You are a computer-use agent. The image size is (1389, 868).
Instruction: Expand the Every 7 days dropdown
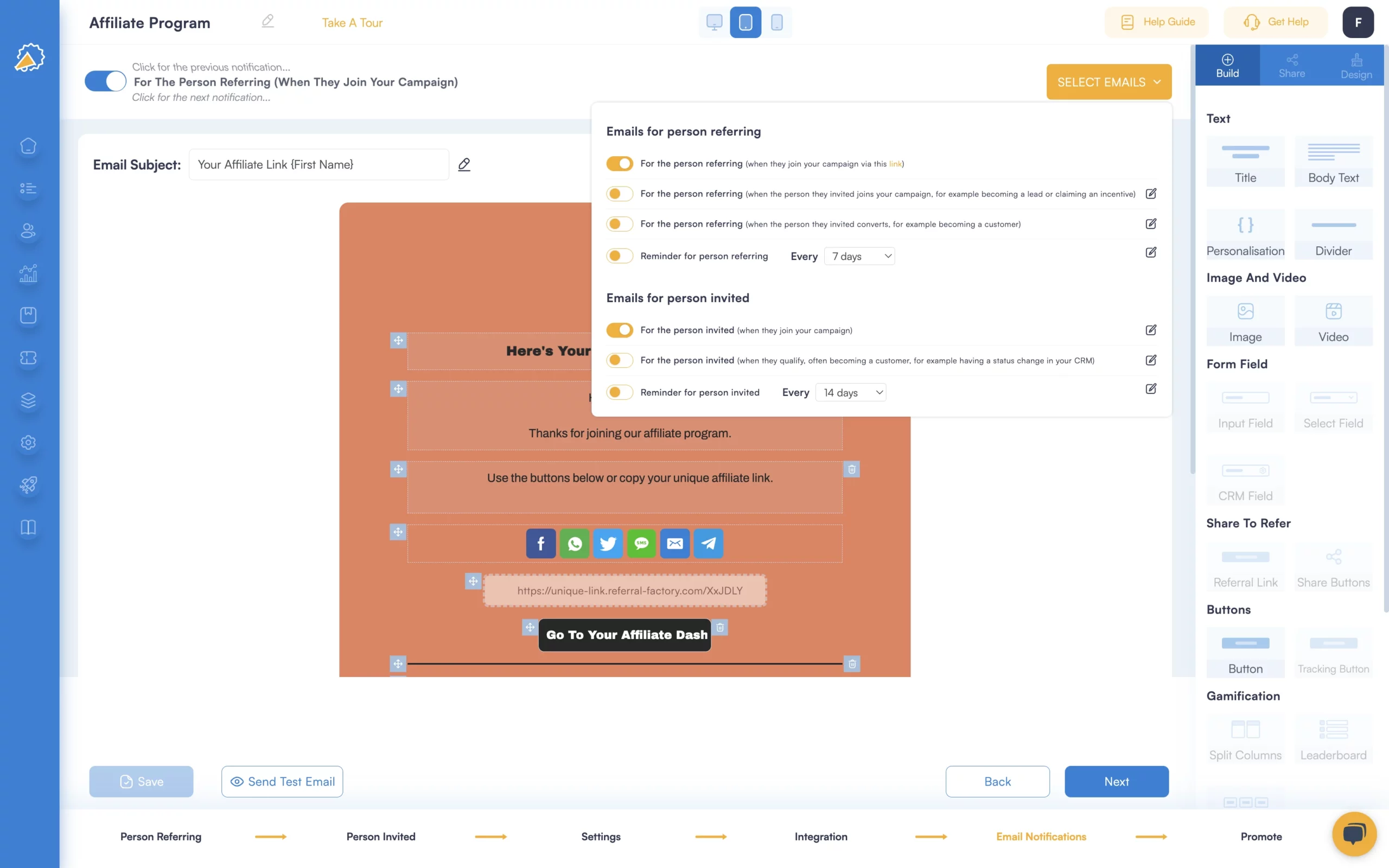coord(858,256)
